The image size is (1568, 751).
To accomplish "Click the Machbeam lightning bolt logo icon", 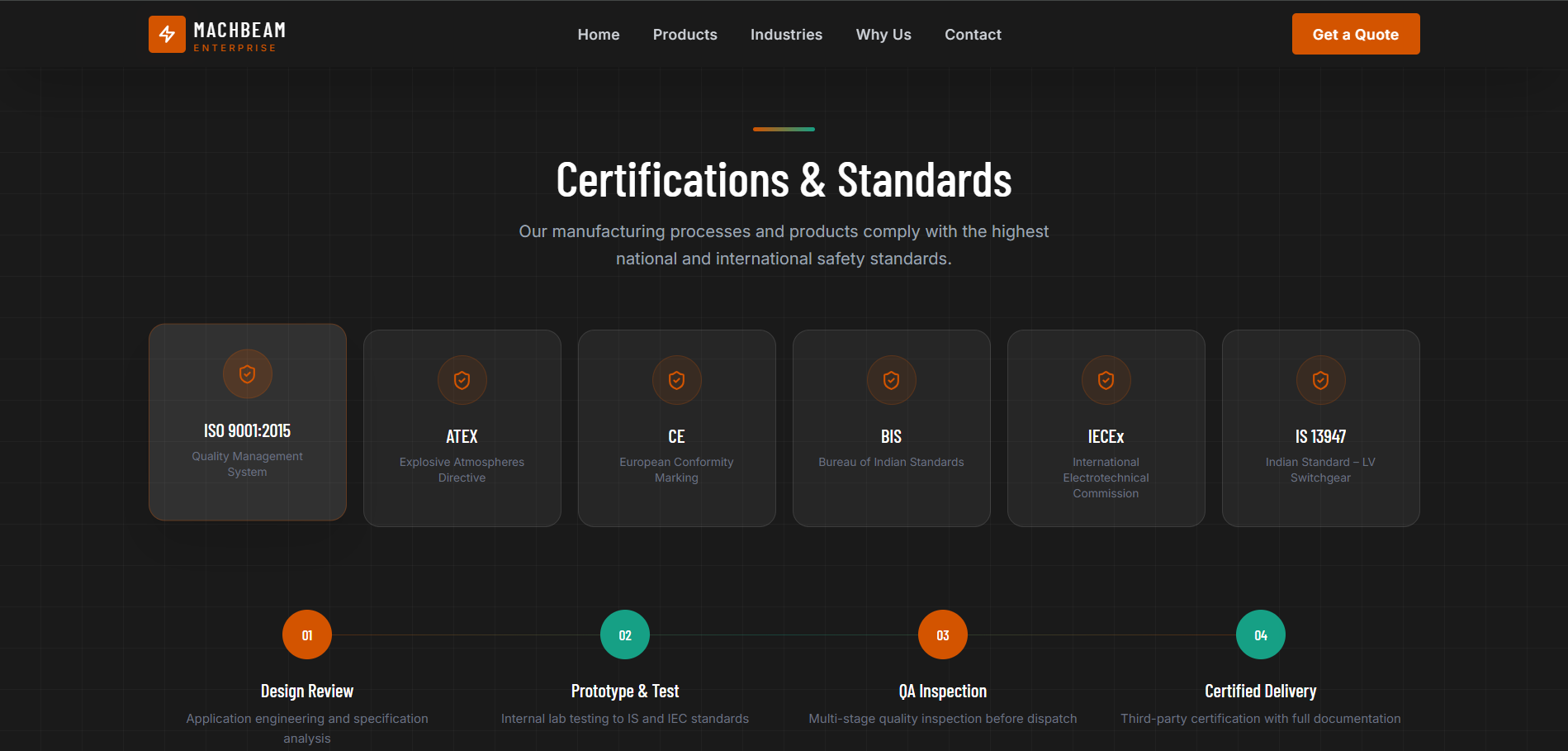I will click(x=167, y=34).
